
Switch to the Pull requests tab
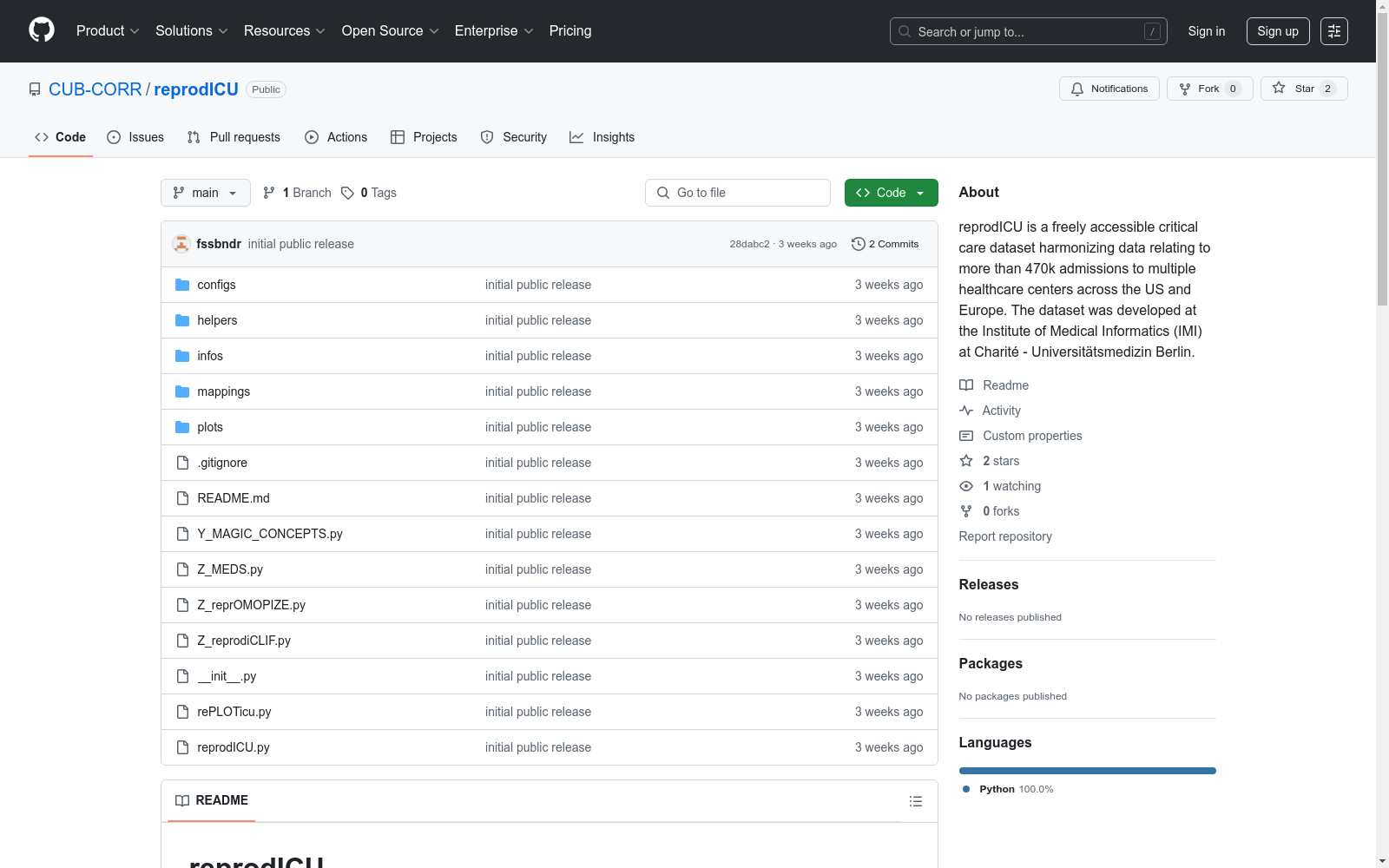(234, 137)
